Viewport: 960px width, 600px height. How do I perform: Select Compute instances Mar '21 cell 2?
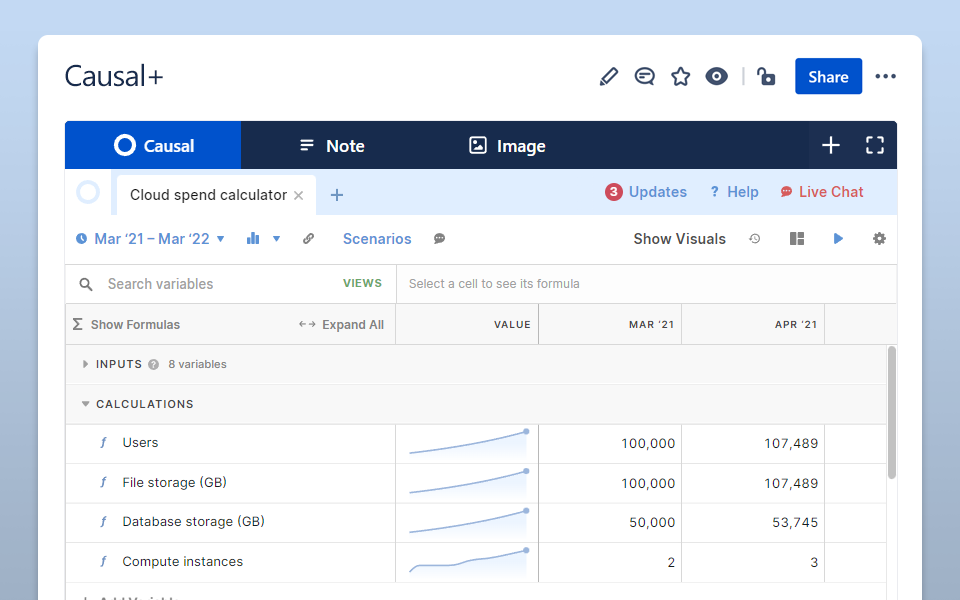pyautogui.click(x=610, y=562)
